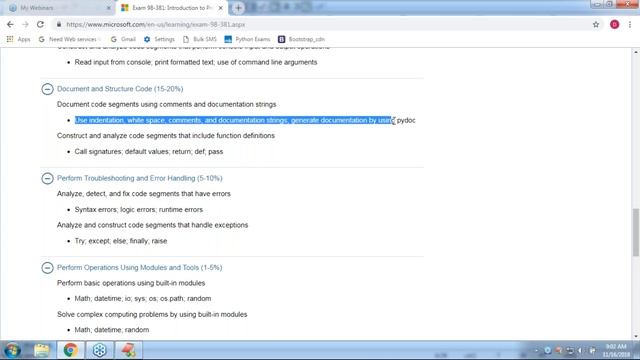The width and height of the screenshot is (640, 360).
Task: Open the Bulk SMS bookmark
Action: point(200,39)
